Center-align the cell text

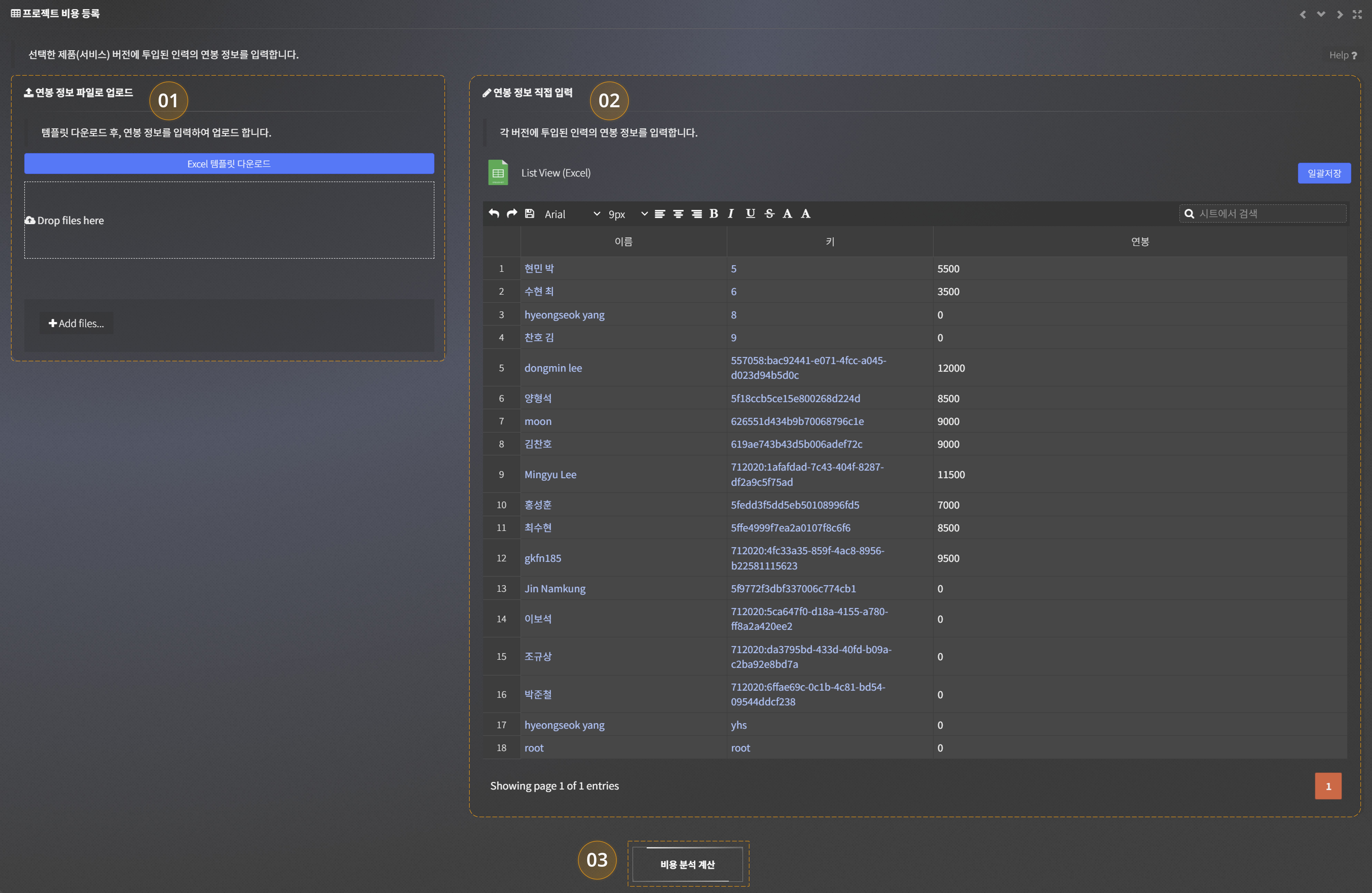pyautogui.click(x=678, y=214)
